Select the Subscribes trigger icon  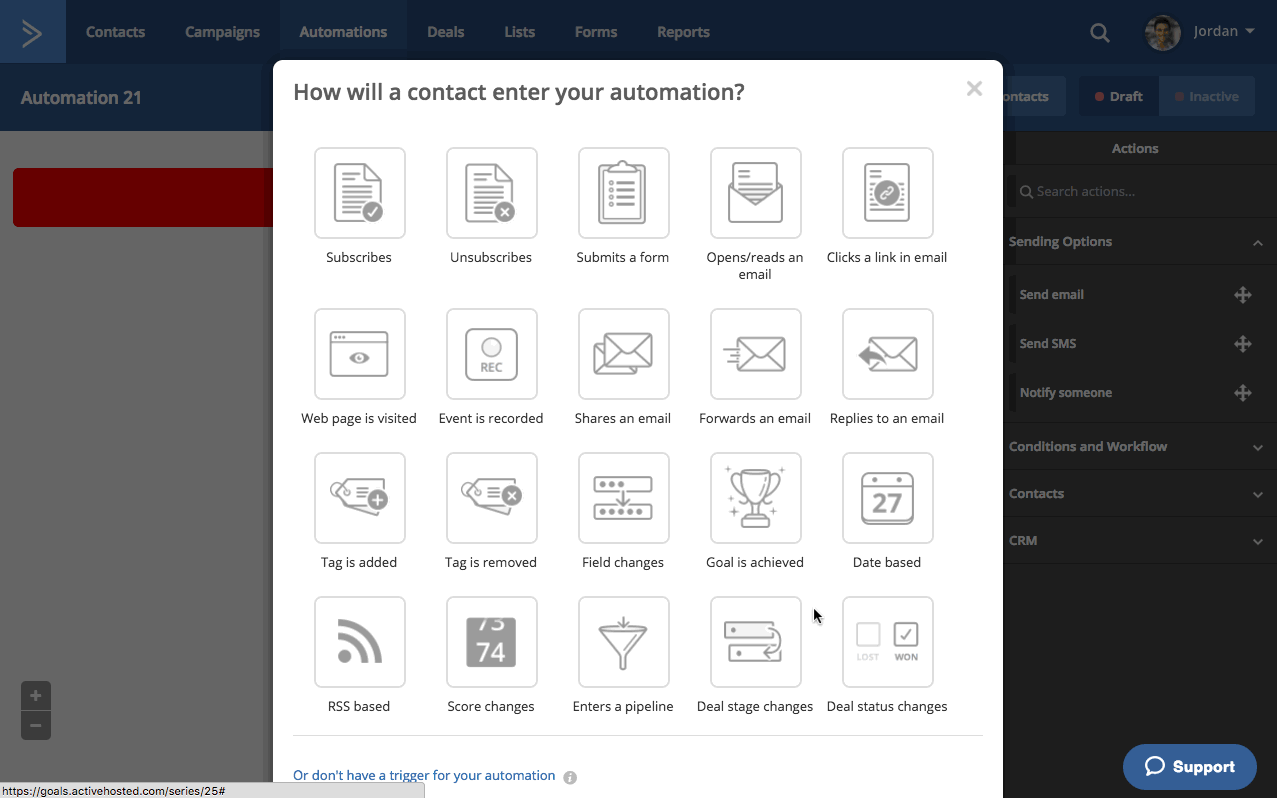[359, 193]
